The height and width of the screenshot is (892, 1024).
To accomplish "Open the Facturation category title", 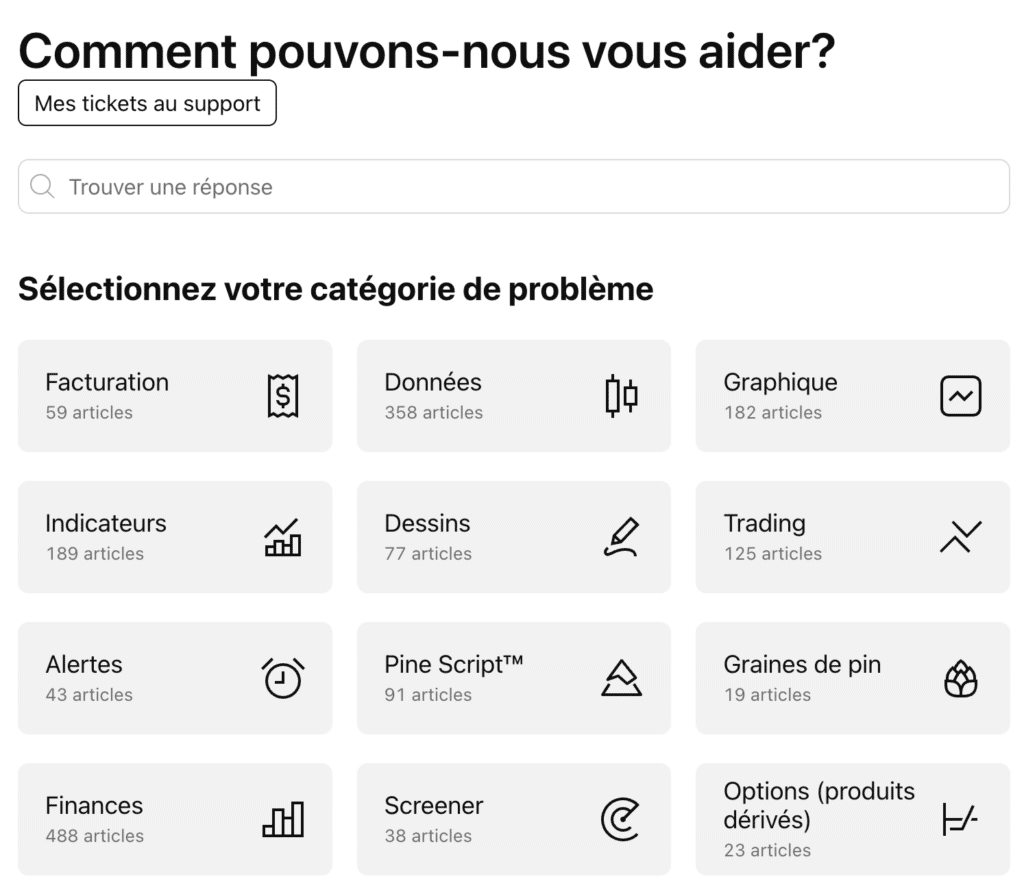I will click(107, 382).
